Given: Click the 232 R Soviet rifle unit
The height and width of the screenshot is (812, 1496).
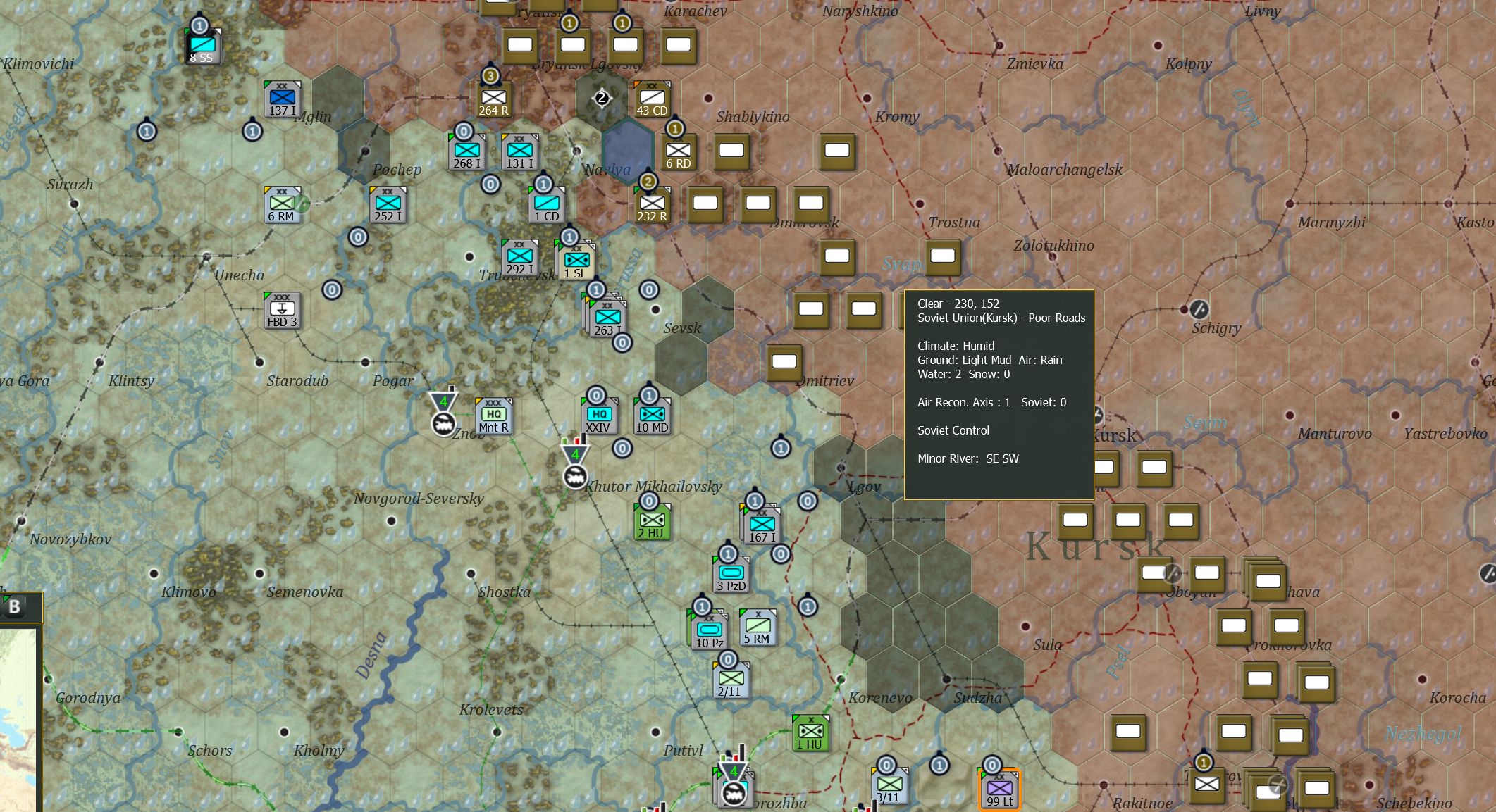Looking at the screenshot, I should 652,205.
